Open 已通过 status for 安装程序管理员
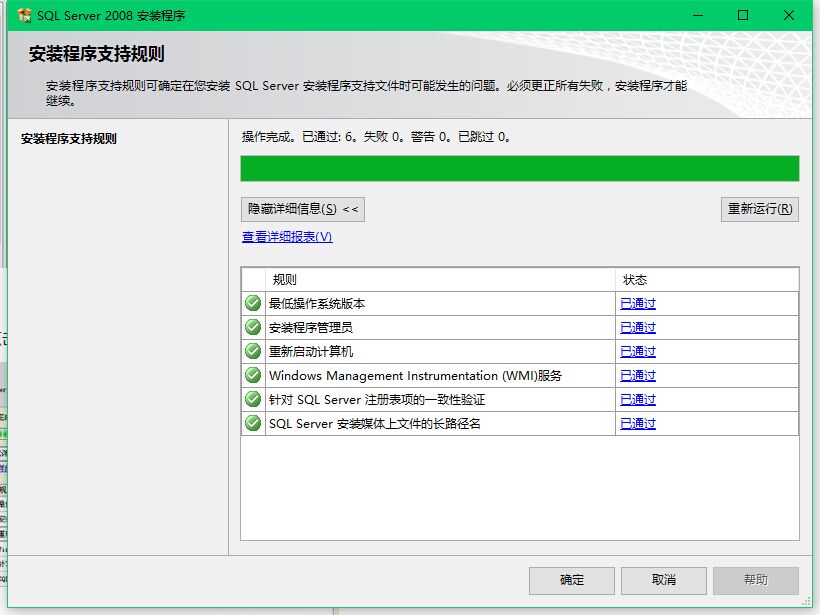This screenshot has height=615, width=820. tap(637, 327)
